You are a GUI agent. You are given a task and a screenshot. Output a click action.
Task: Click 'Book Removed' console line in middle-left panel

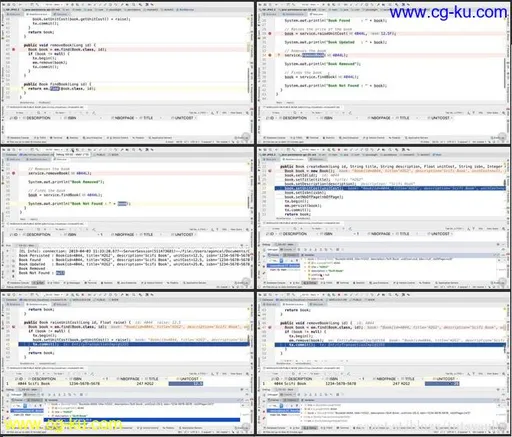tap(32, 268)
